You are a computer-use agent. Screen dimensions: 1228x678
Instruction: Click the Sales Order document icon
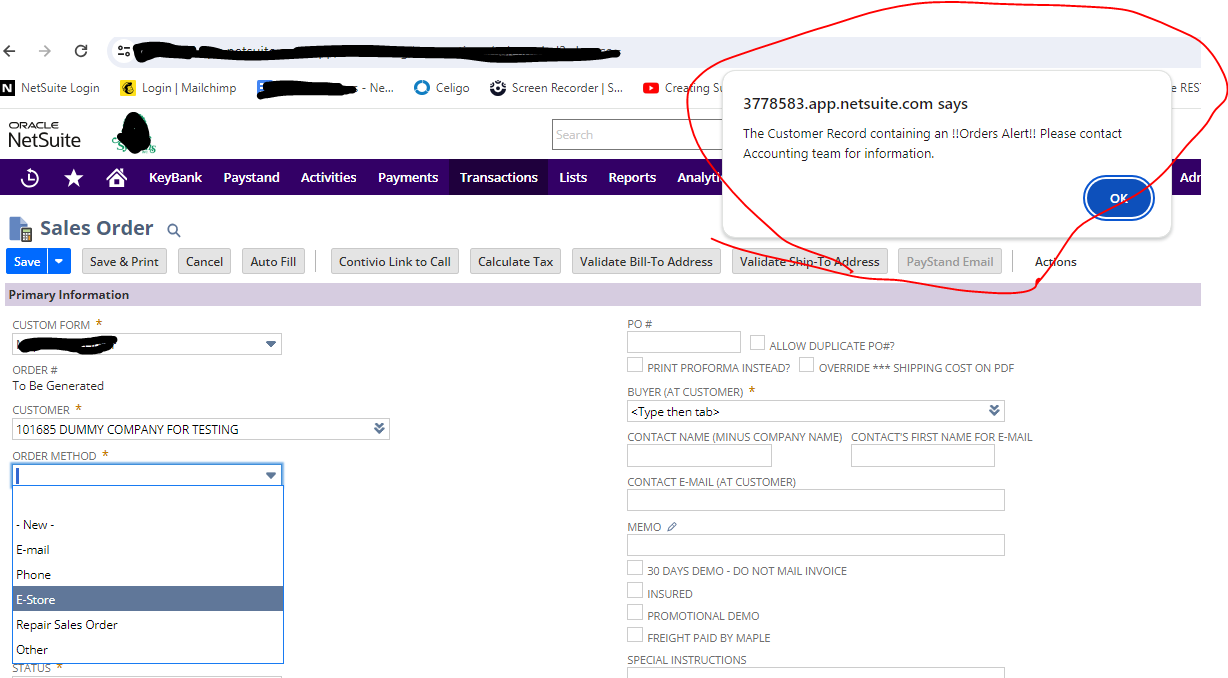click(20, 229)
